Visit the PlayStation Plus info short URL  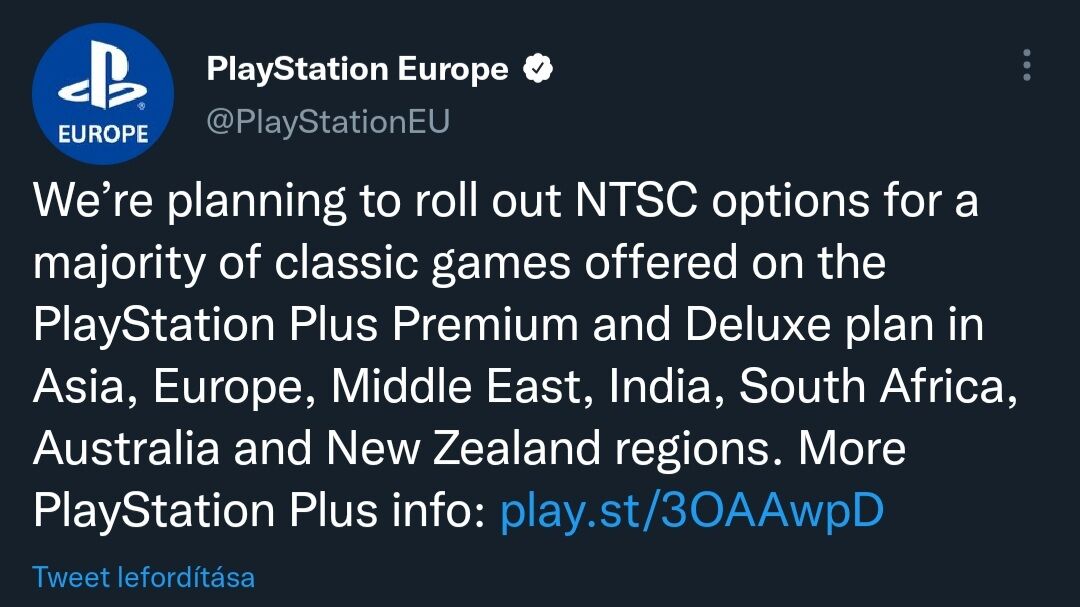(x=691, y=511)
